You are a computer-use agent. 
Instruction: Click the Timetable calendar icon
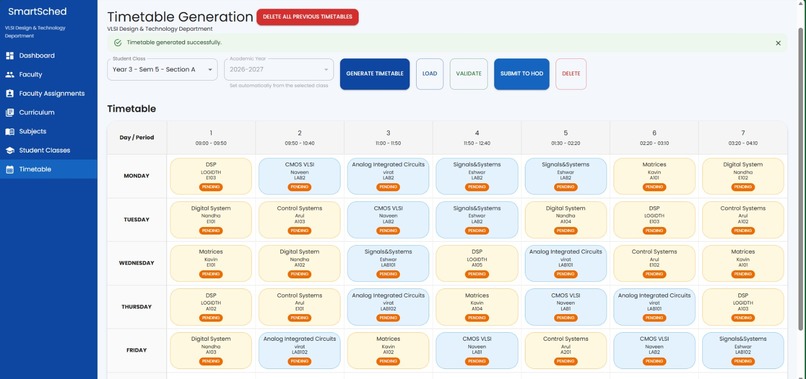pyautogui.click(x=9, y=169)
